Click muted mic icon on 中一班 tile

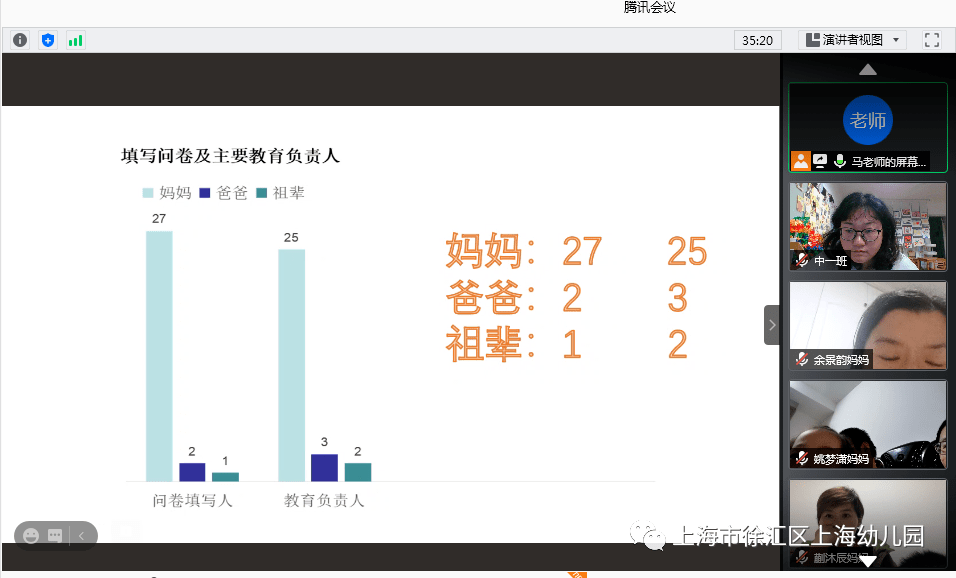pos(802,260)
